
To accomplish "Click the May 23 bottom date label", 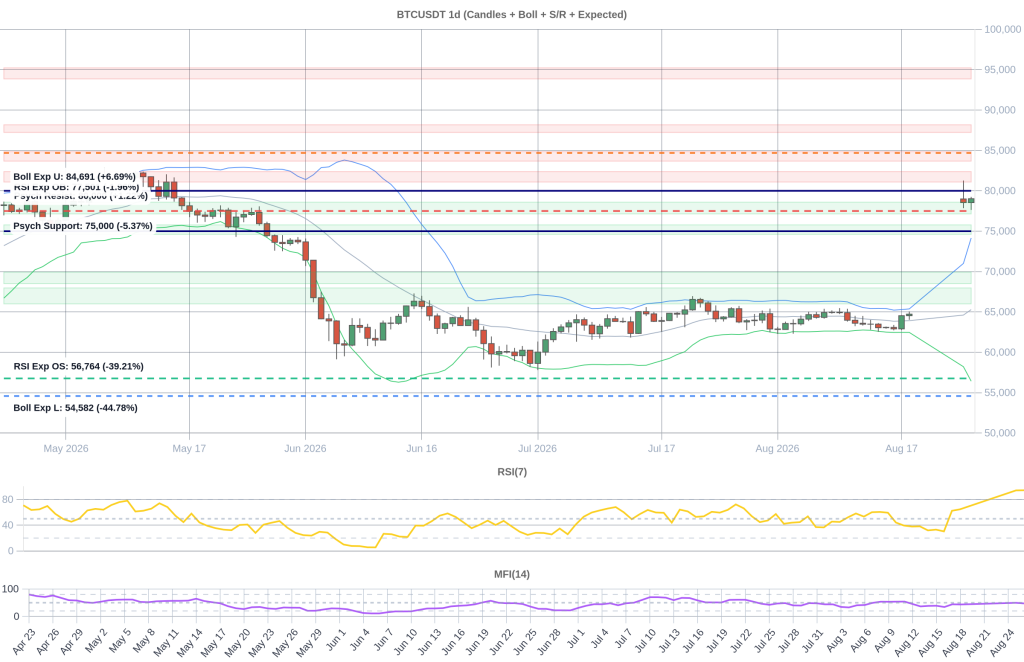I will [263, 642].
